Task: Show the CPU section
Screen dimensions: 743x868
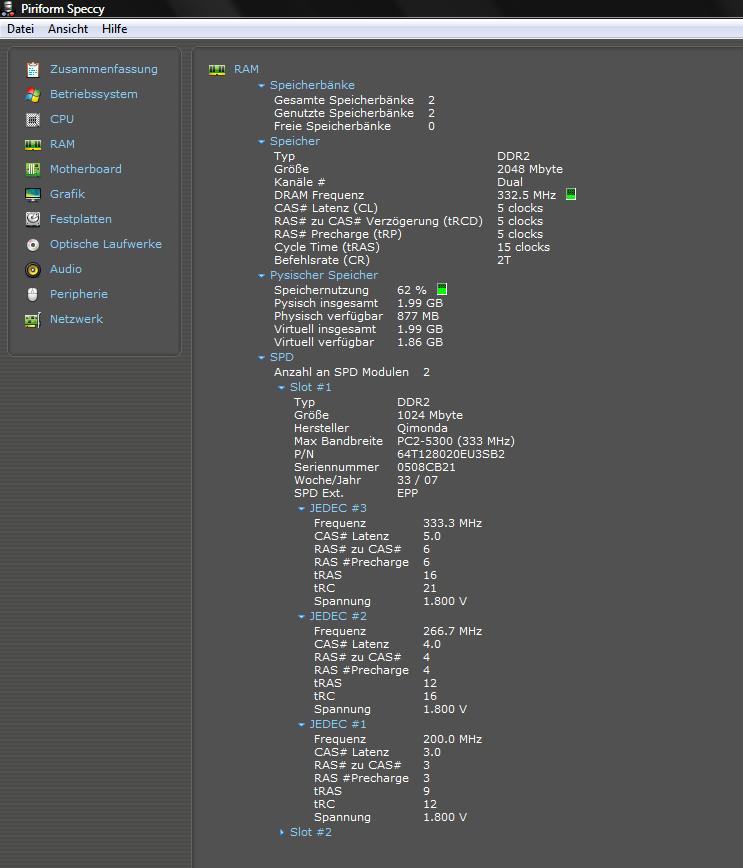Action: coord(61,119)
